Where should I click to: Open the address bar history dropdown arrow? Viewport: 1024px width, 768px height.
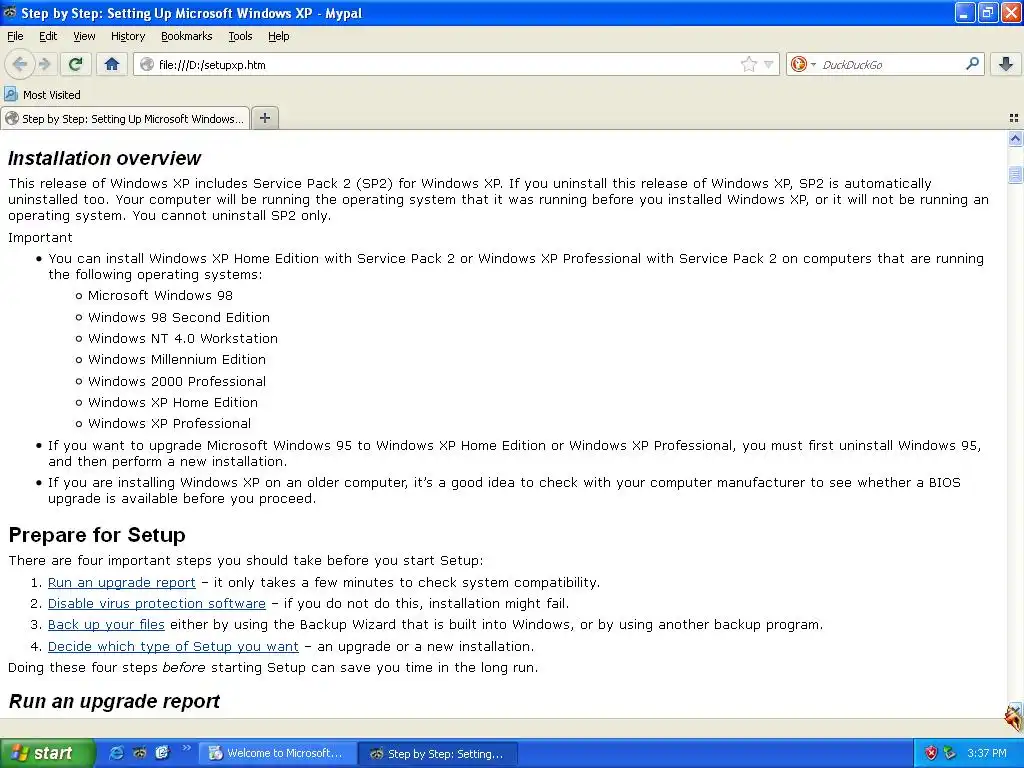(769, 64)
